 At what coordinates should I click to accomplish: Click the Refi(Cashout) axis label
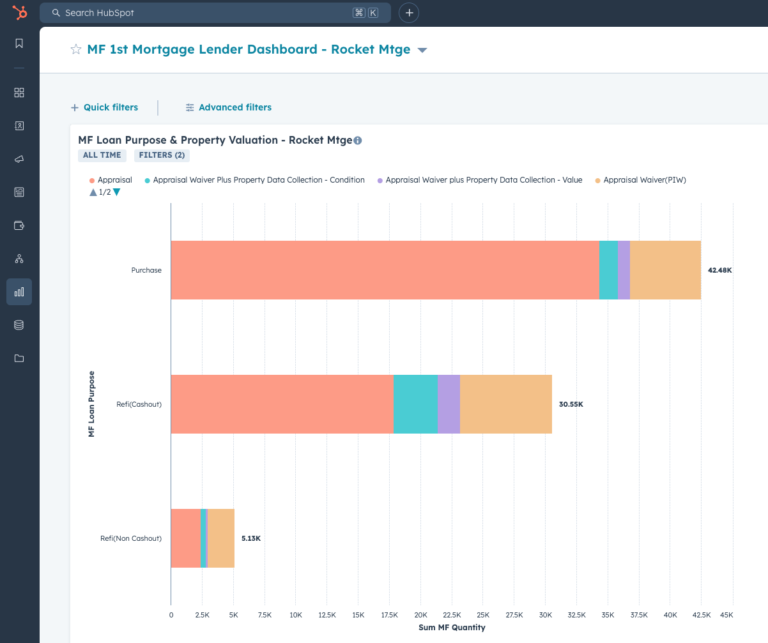139,404
